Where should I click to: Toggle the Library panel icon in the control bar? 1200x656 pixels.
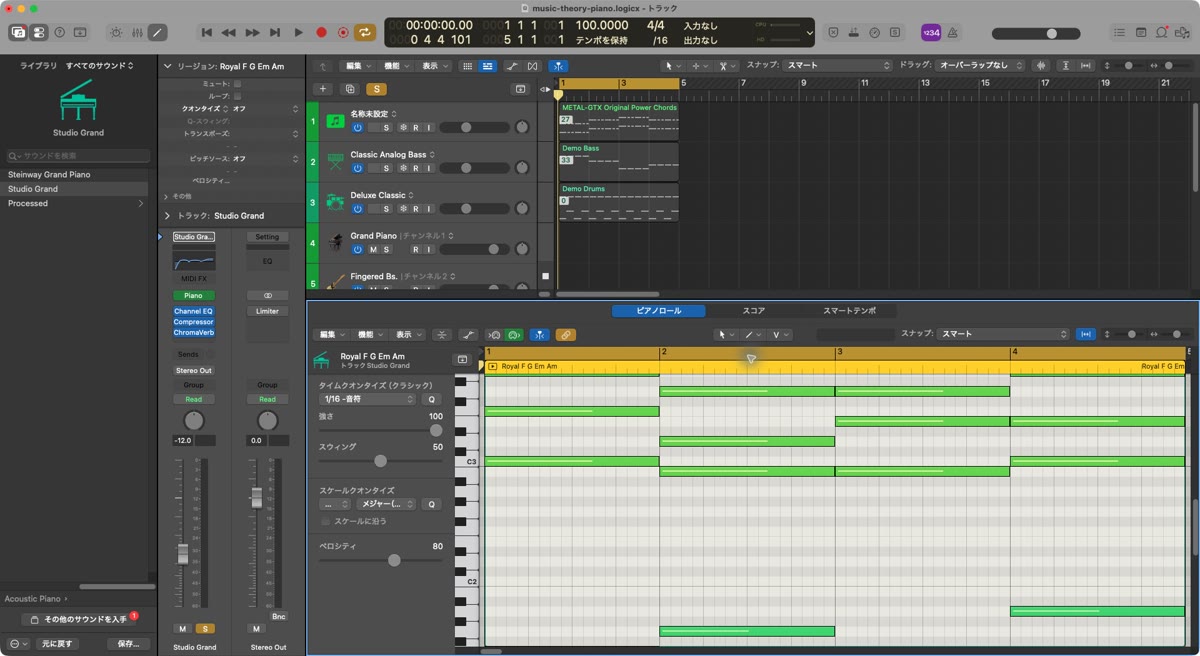click(x=18, y=32)
